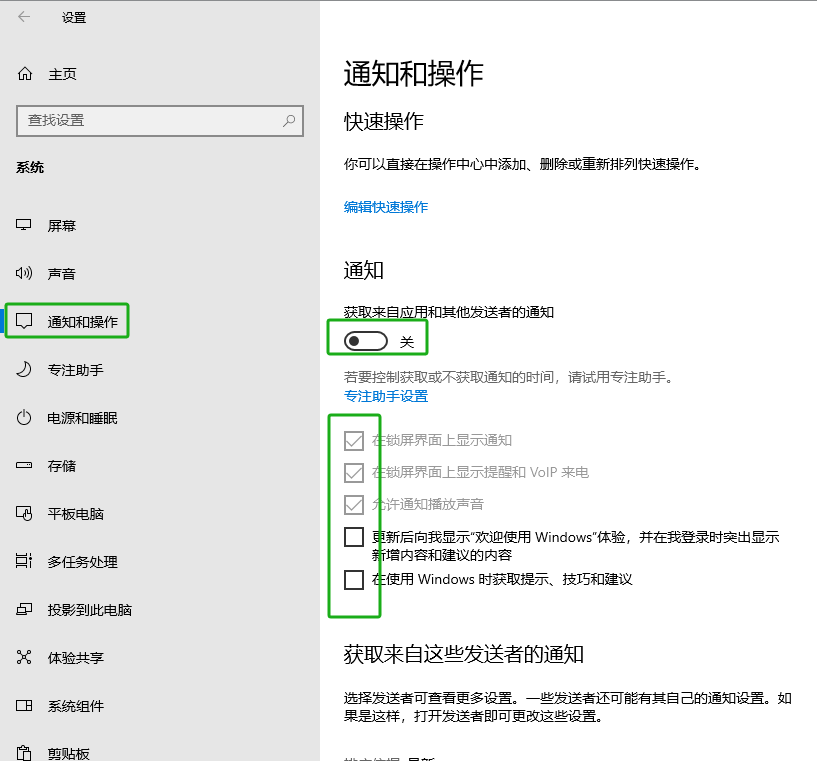Turn on notifications from apps toggle
Screen dimensions: 817x761
click(365, 342)
